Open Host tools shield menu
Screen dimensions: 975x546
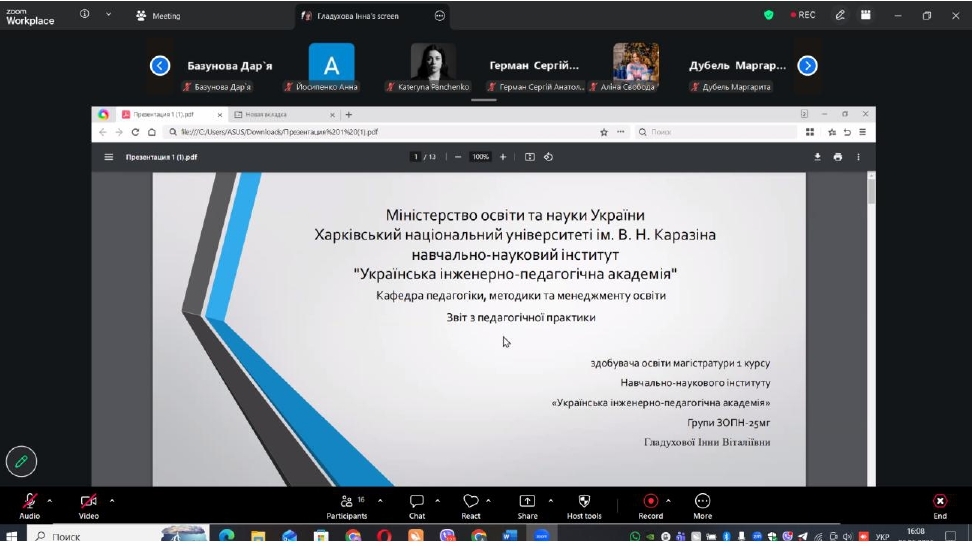coord(584,507)
